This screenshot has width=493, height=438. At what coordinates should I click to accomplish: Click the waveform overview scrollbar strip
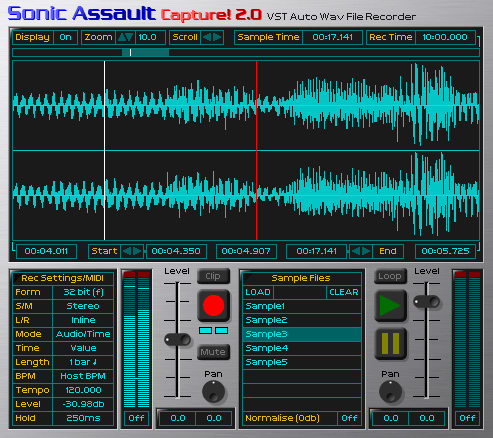pyautogui.click(x=246, y=52)
